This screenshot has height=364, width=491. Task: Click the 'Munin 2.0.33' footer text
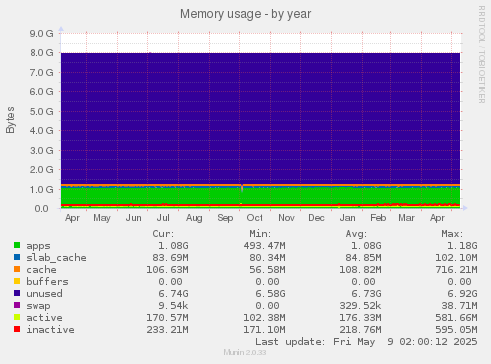(x=245, y=352)
